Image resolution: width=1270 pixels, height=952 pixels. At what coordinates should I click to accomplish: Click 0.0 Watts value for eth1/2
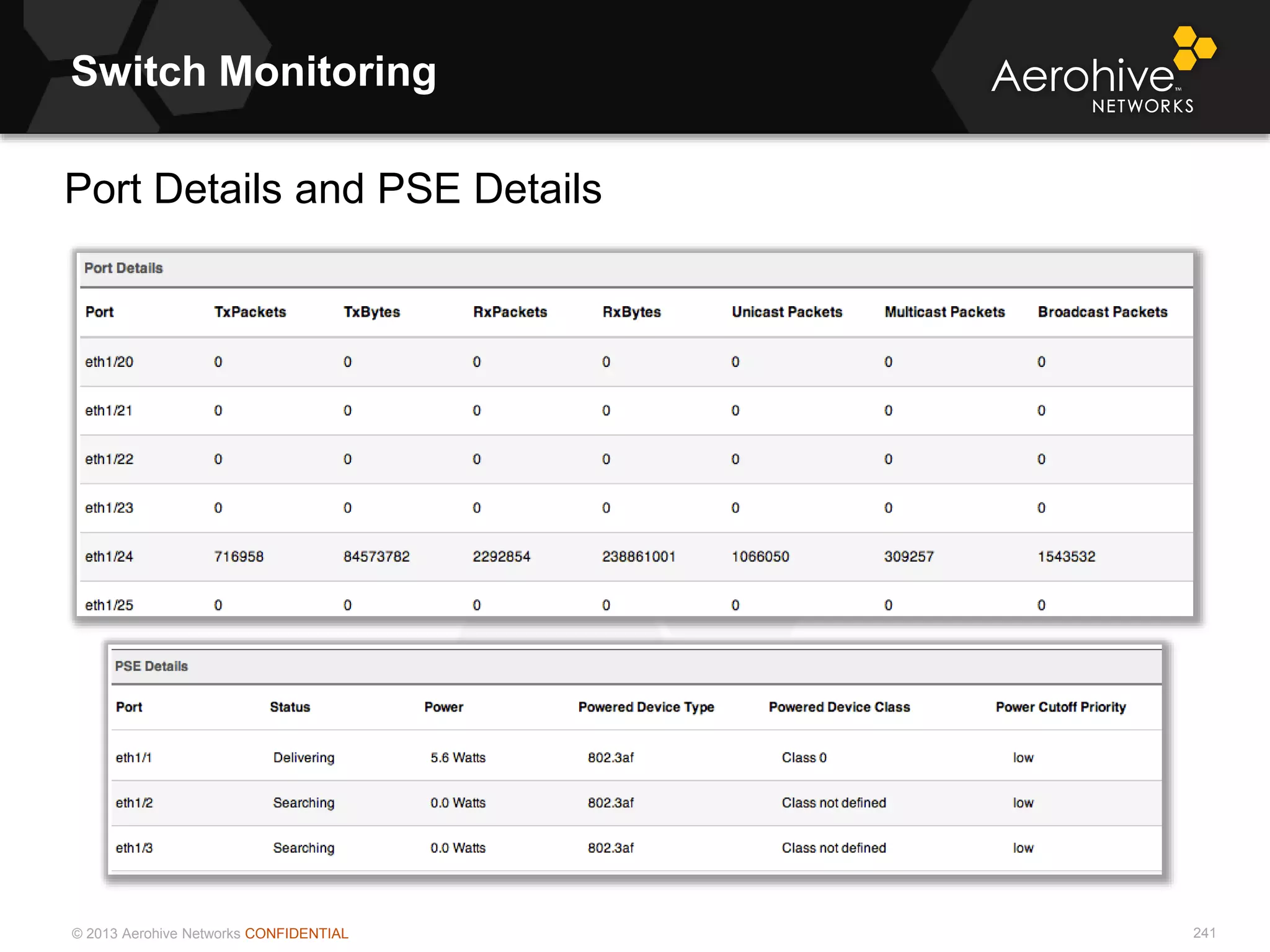(458, 803)
